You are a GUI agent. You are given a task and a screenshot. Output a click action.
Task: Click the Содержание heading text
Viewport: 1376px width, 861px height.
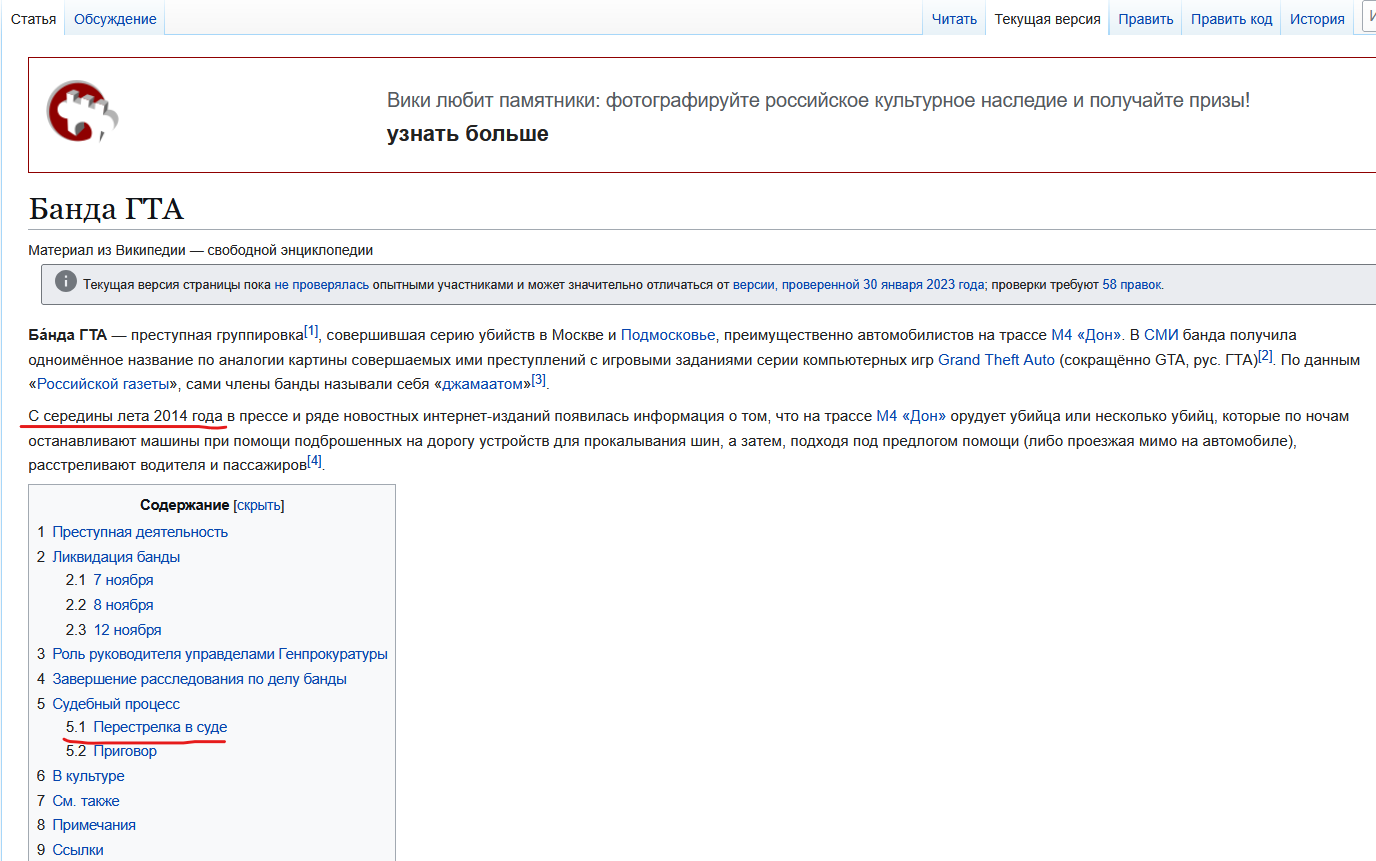click(x=184, y=506)
